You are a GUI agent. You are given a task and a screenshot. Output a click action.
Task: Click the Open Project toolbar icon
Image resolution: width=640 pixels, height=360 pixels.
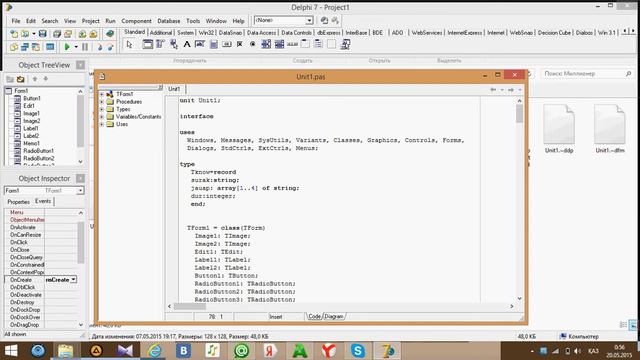(68, 34)
